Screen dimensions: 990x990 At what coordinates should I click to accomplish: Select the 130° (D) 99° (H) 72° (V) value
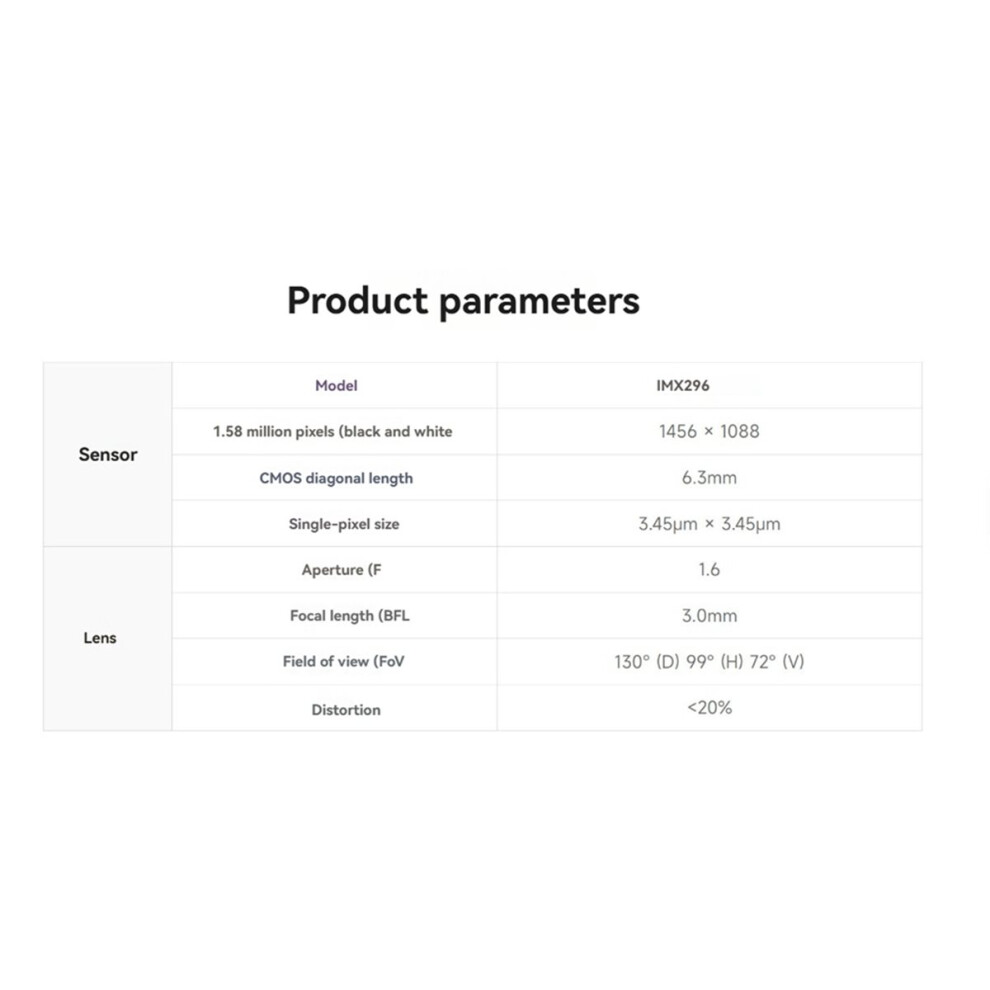pos(709,662)
